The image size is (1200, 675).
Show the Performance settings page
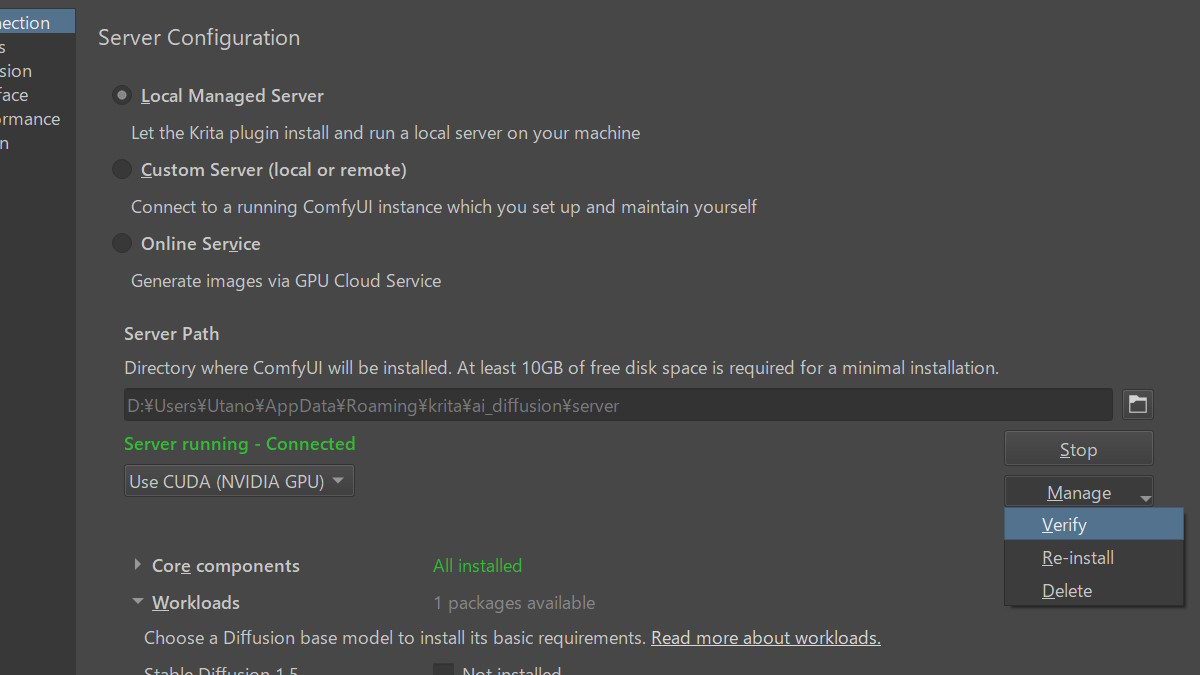(x=30, y=119)
